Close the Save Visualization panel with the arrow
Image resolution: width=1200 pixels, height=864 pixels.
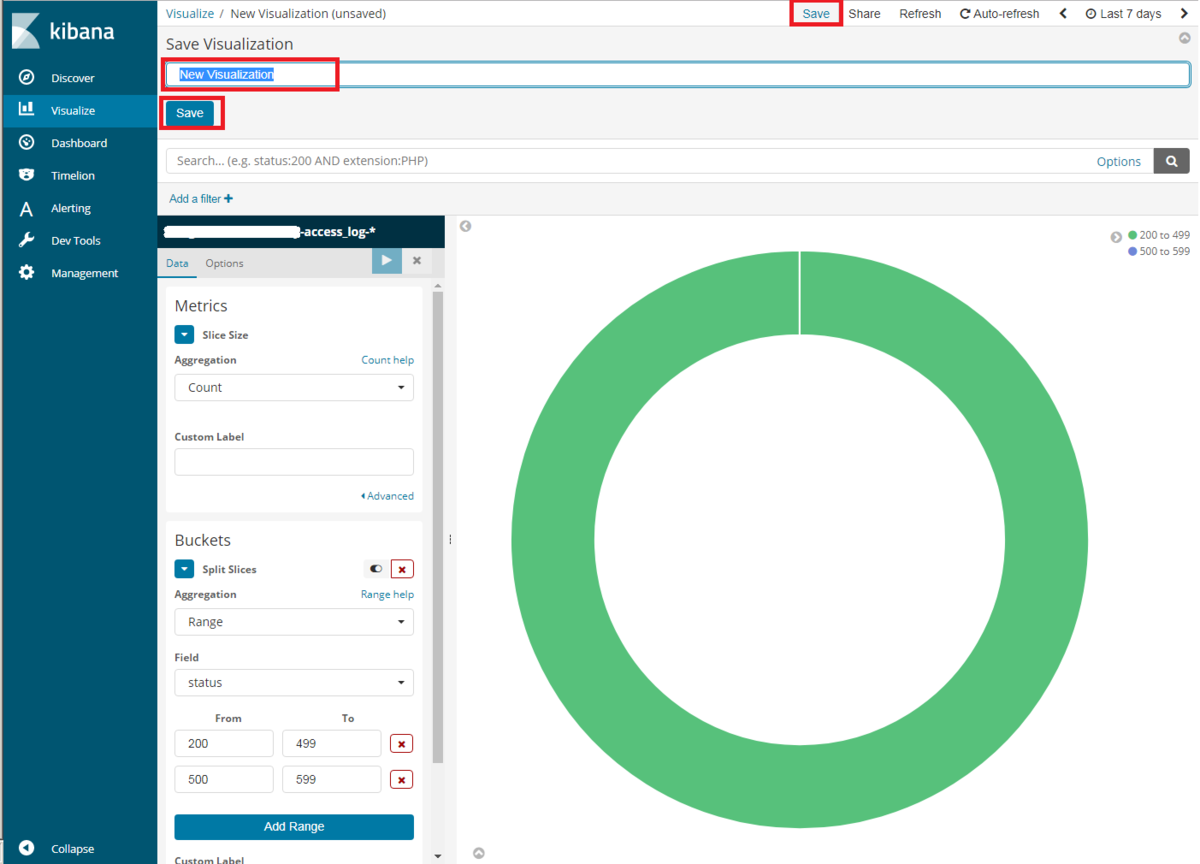click(x=1184, y=38)
